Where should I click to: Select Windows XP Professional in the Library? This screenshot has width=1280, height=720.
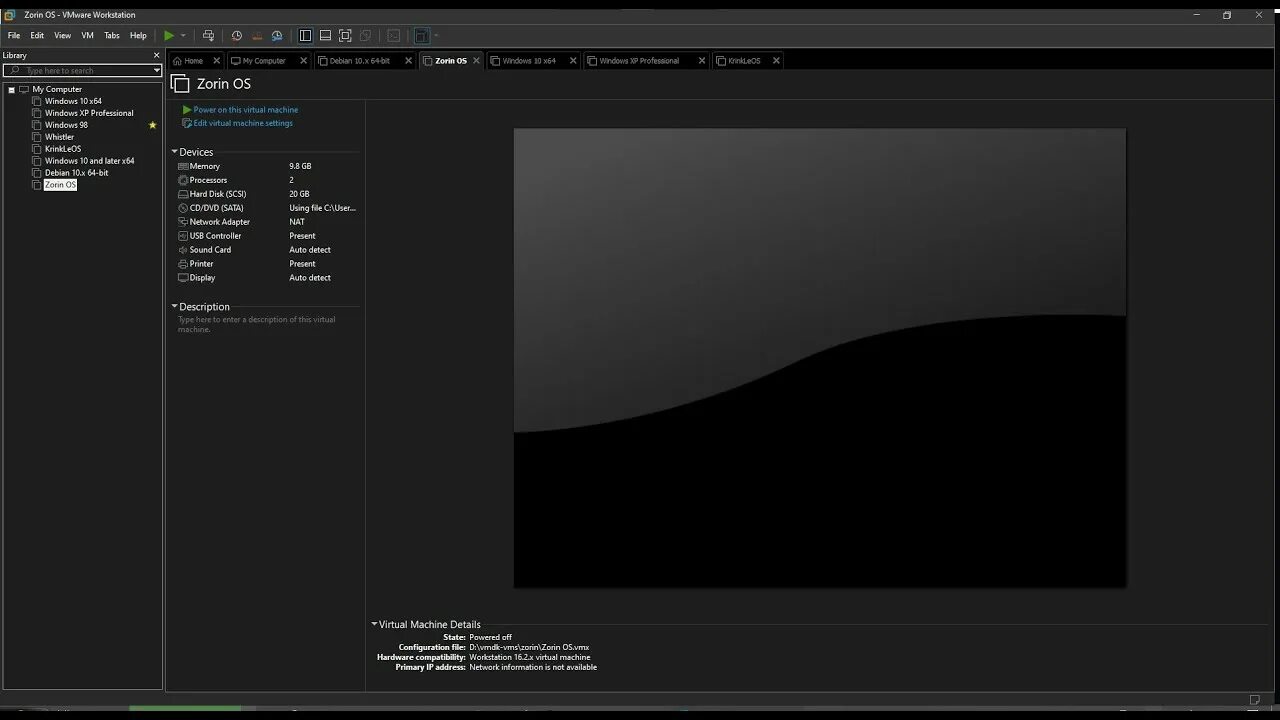point(89,113)
